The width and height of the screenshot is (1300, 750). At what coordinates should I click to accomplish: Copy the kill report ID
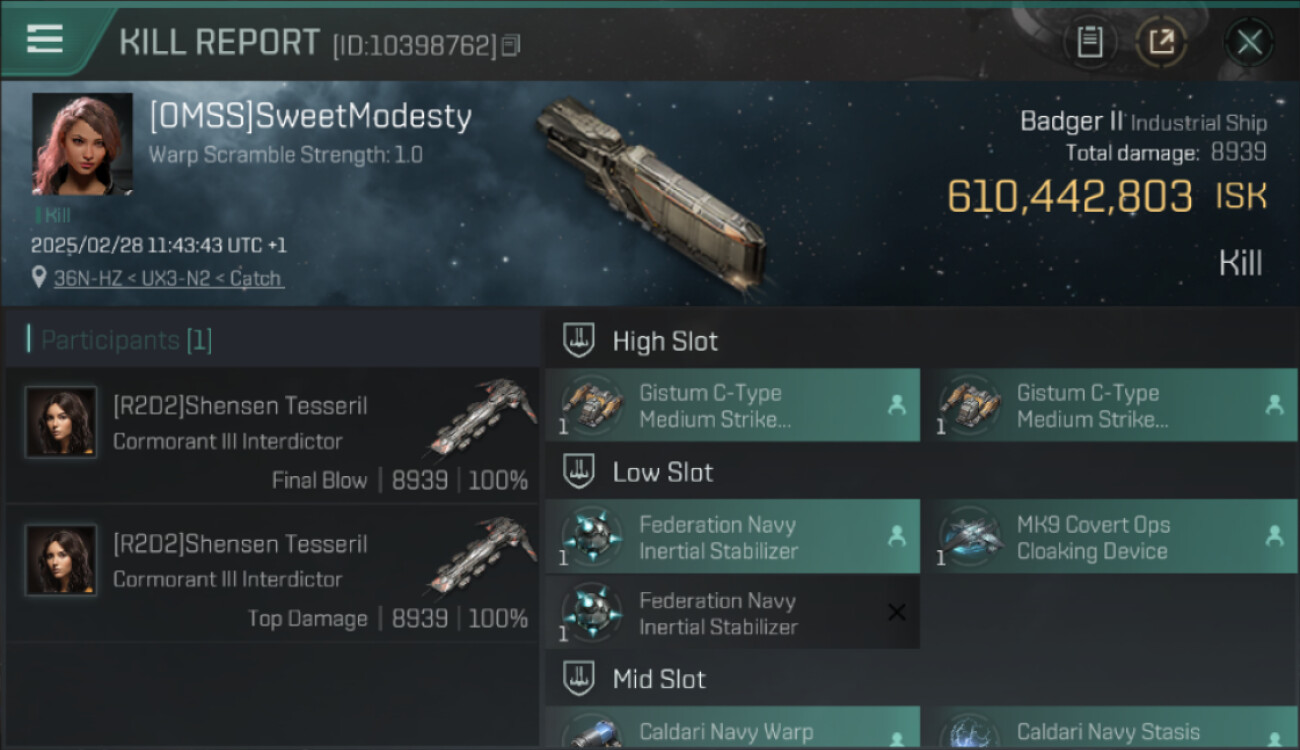(x=511, y=45)
